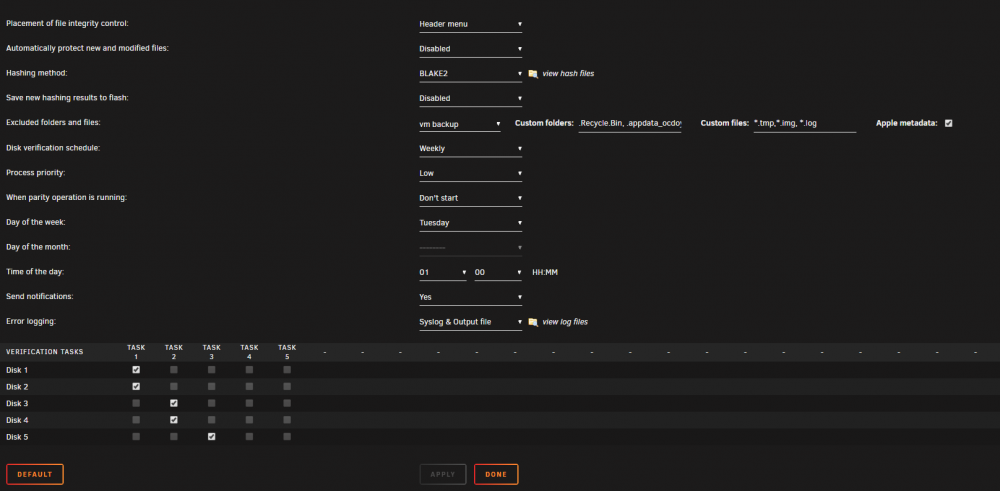The image size is (1000, 491).
Task: Check Disk 3 under Task 1
Action: (136, 403)
